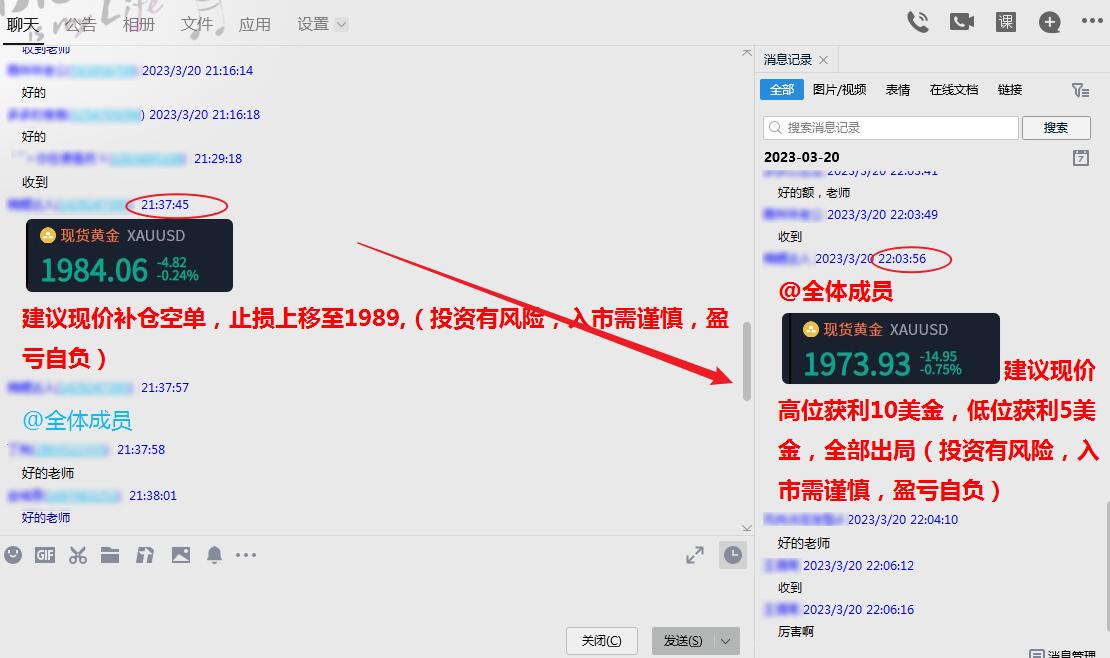This screenshot has width=1110, height=658.
Task: Expand the input box with arrows icon
Action: tap(694, 555)
